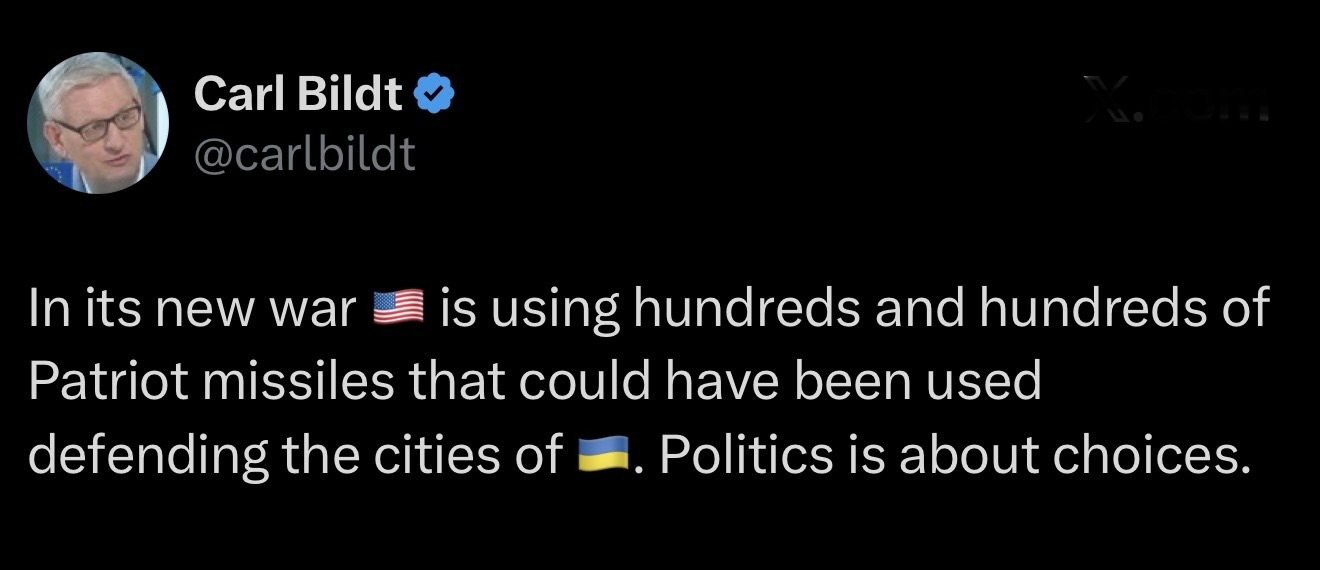Open the @carlbildt handle link
This screenshot has width=1320, height=570.
pos(304,154)
